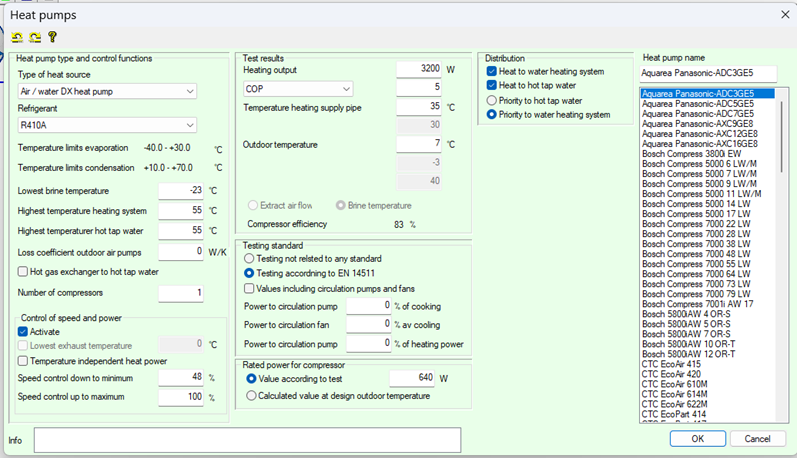Click the heat pump list scrollbar
The image size is (797, 458).
(x=782, y=250)
